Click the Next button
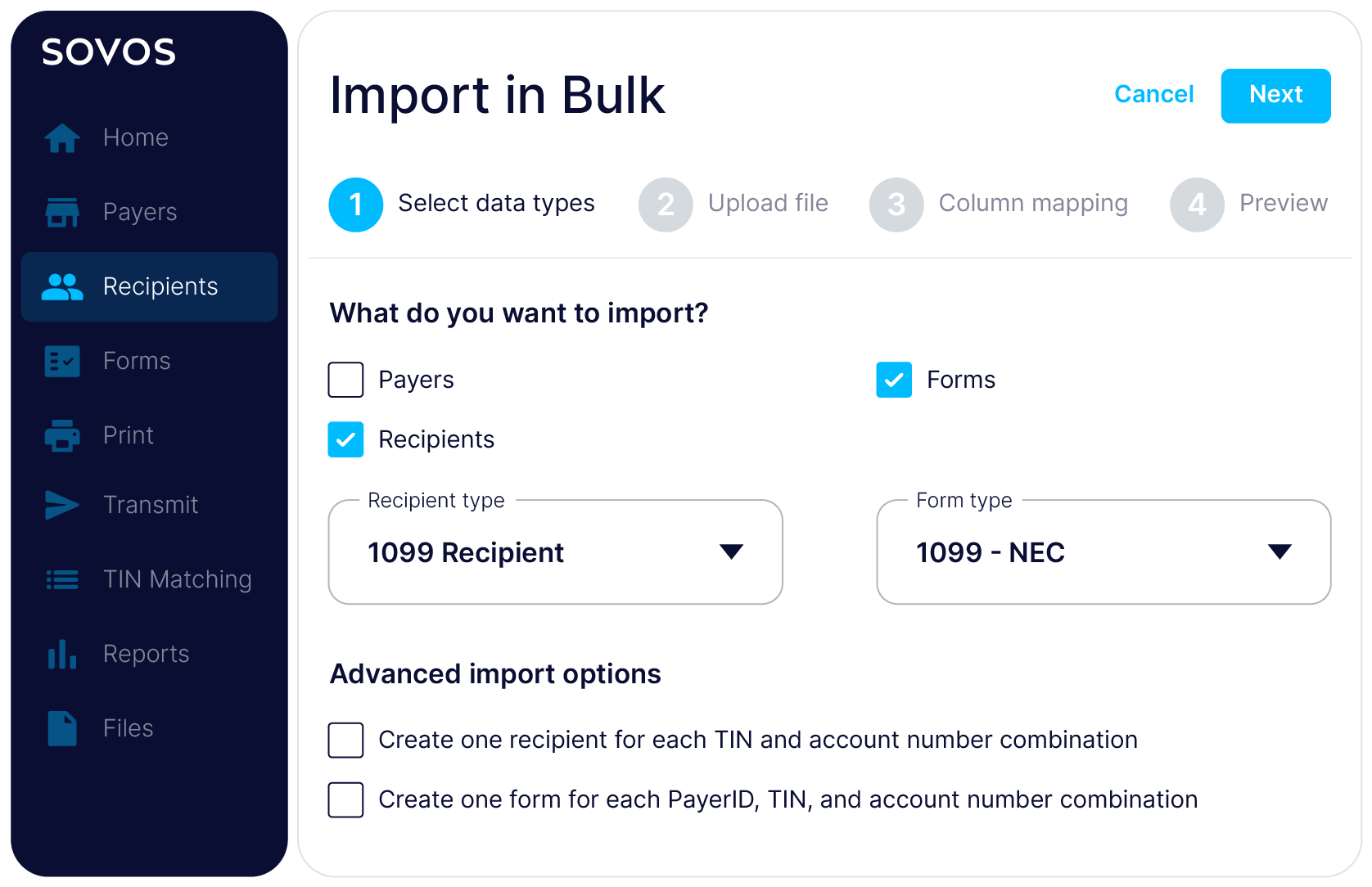The height and width of the screenshot is (887, 1372). coord(1275,95)
